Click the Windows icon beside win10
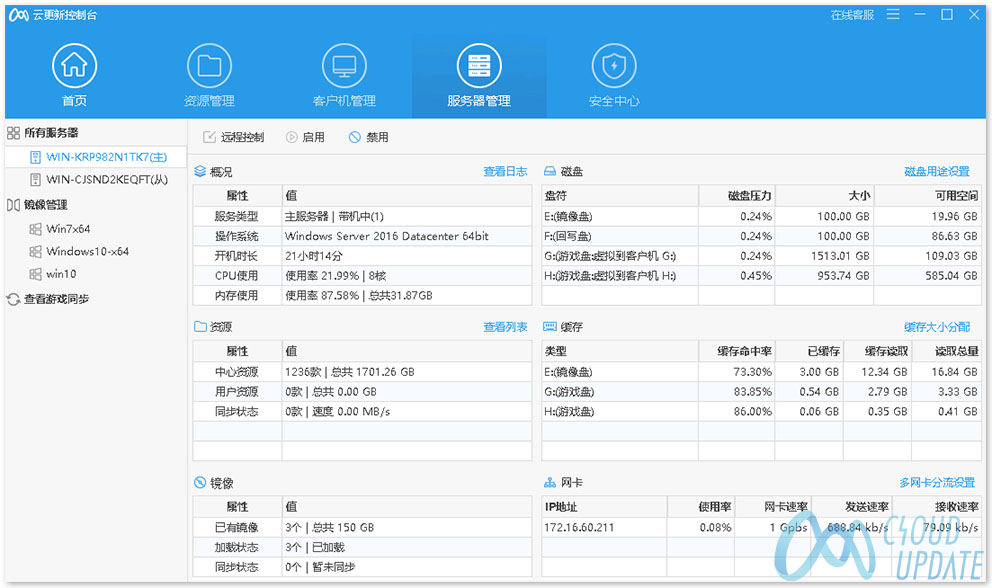992x588 pixels. pyautogui.click(x=35, y=274)
